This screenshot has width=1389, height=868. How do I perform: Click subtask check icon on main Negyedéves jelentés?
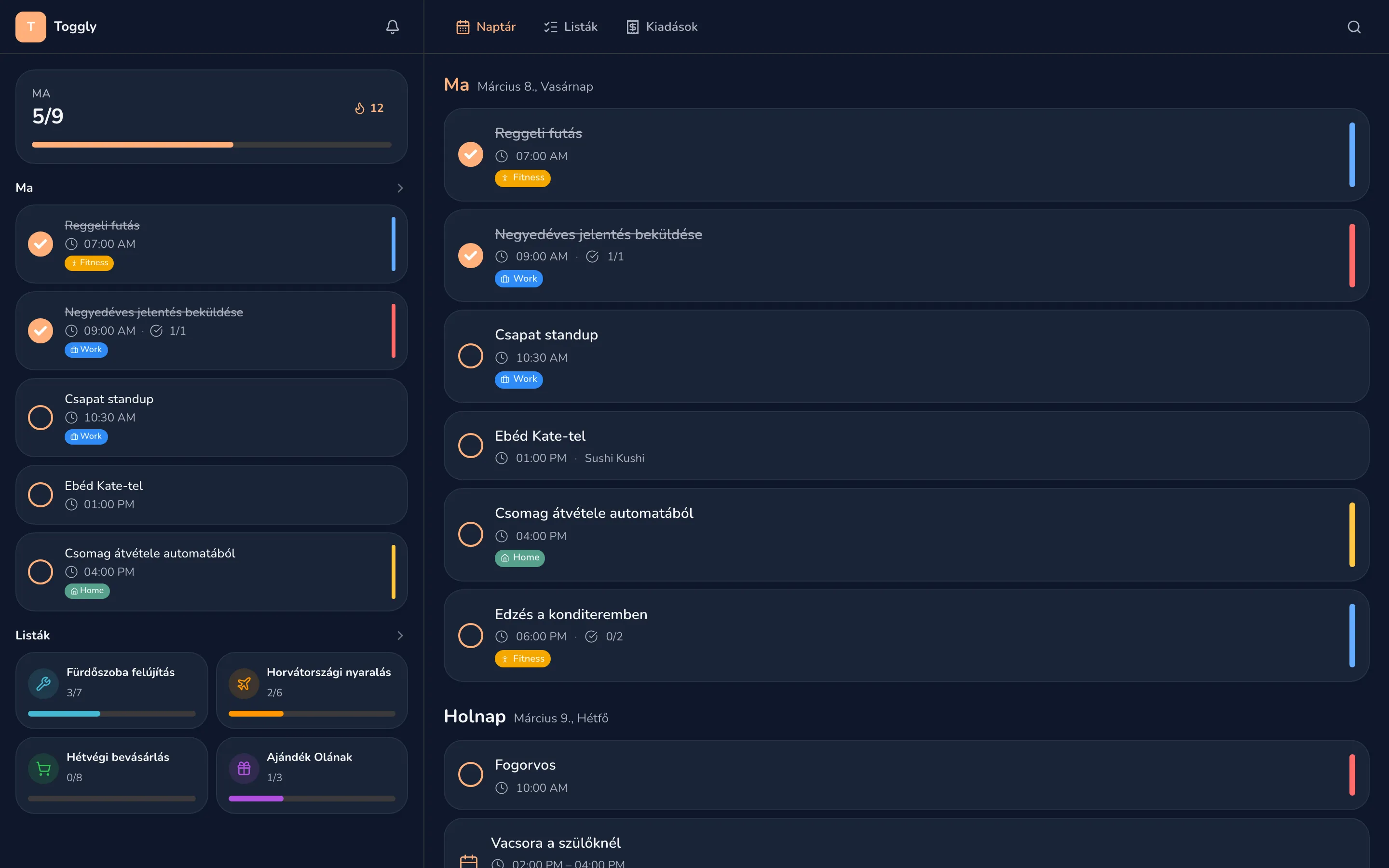592,257
